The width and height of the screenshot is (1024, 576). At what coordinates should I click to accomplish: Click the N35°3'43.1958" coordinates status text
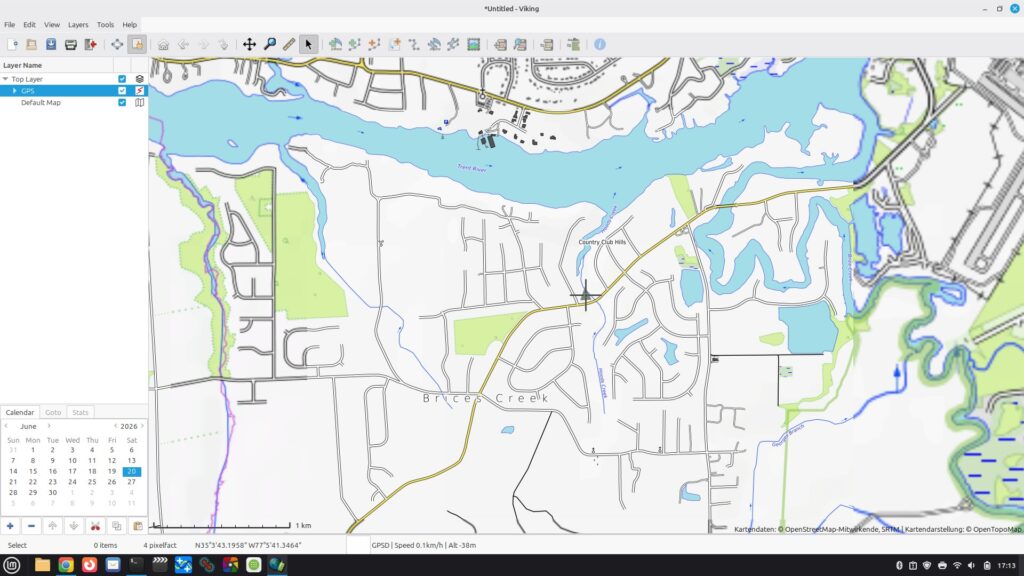pyautogui.click(x=248, y=545)
